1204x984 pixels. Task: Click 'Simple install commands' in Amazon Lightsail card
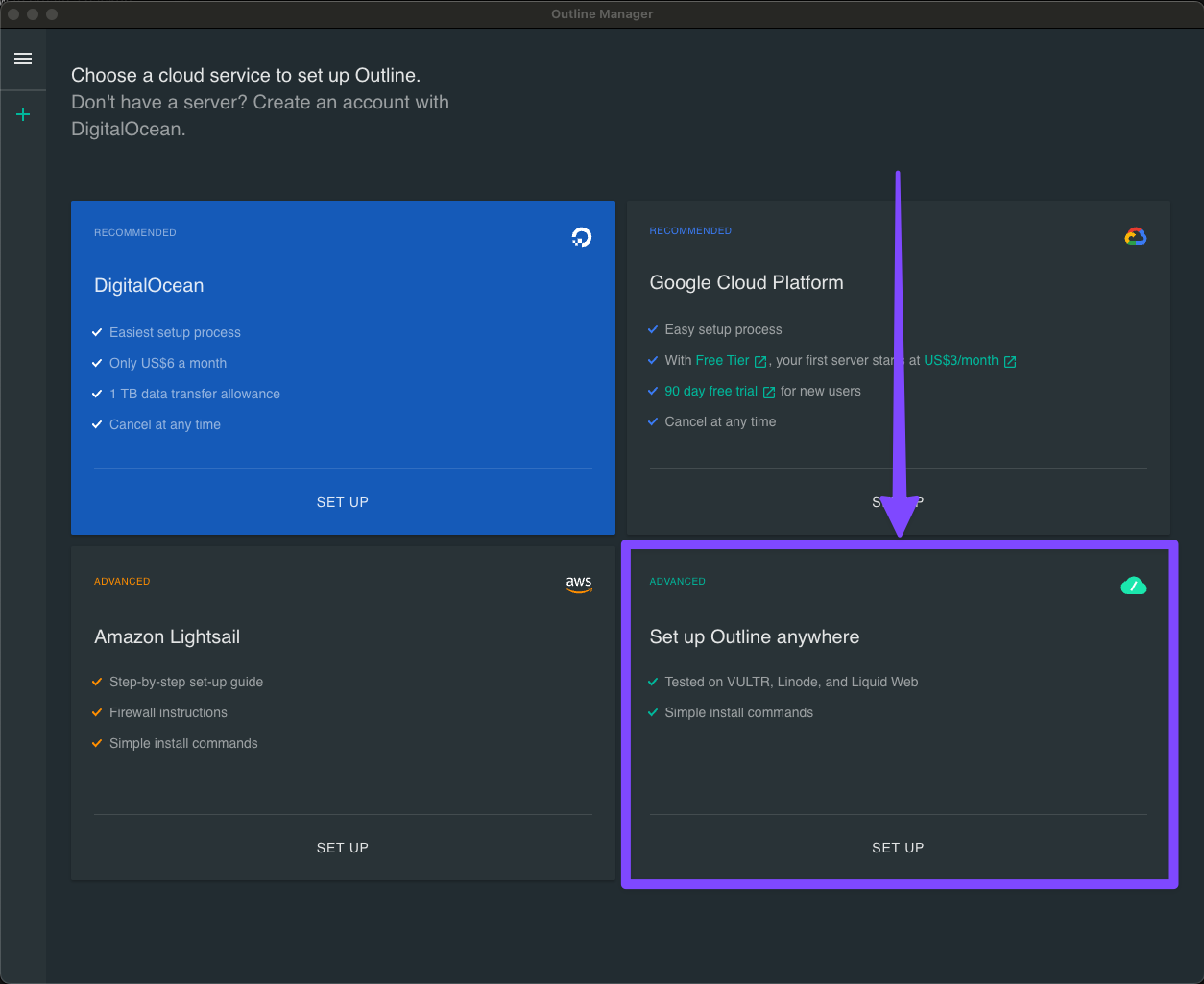point(183,743)
